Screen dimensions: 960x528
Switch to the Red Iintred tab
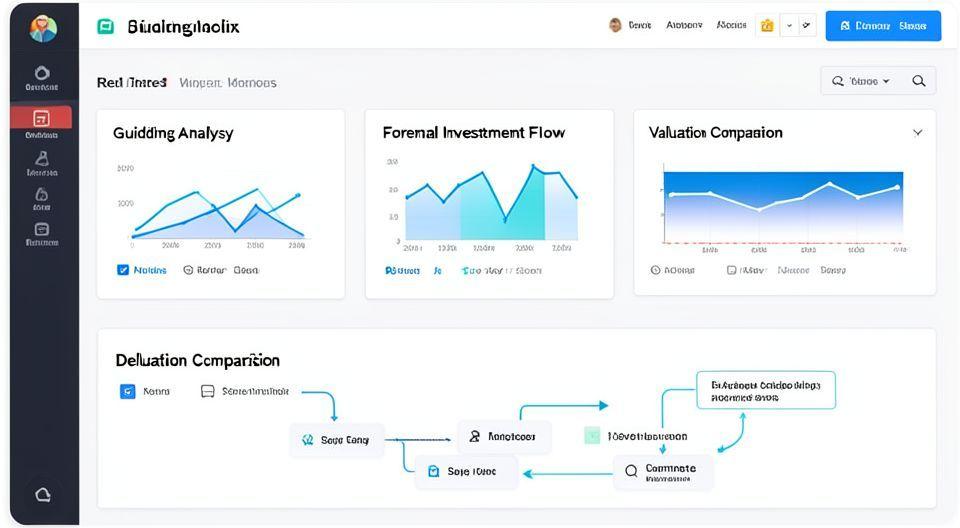coord(131,83)
